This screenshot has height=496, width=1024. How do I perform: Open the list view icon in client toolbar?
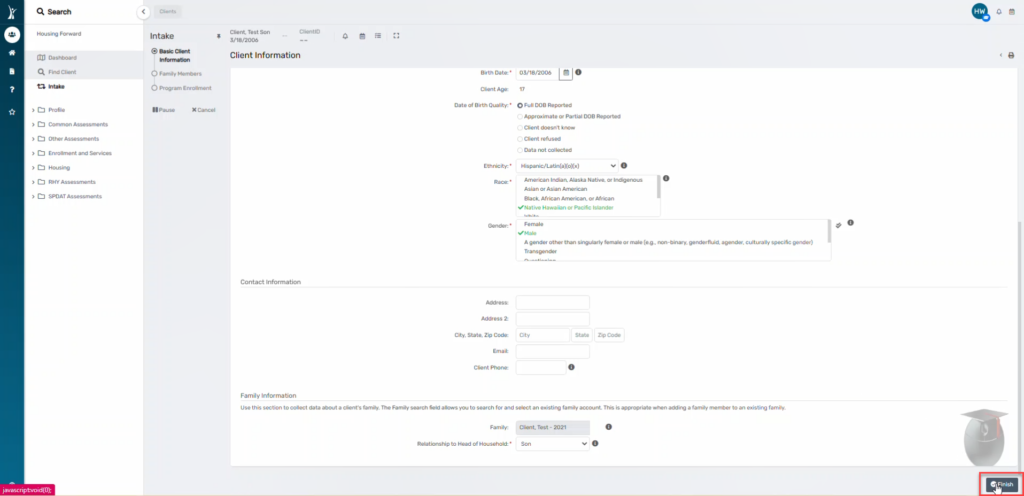tap(378, 36)
